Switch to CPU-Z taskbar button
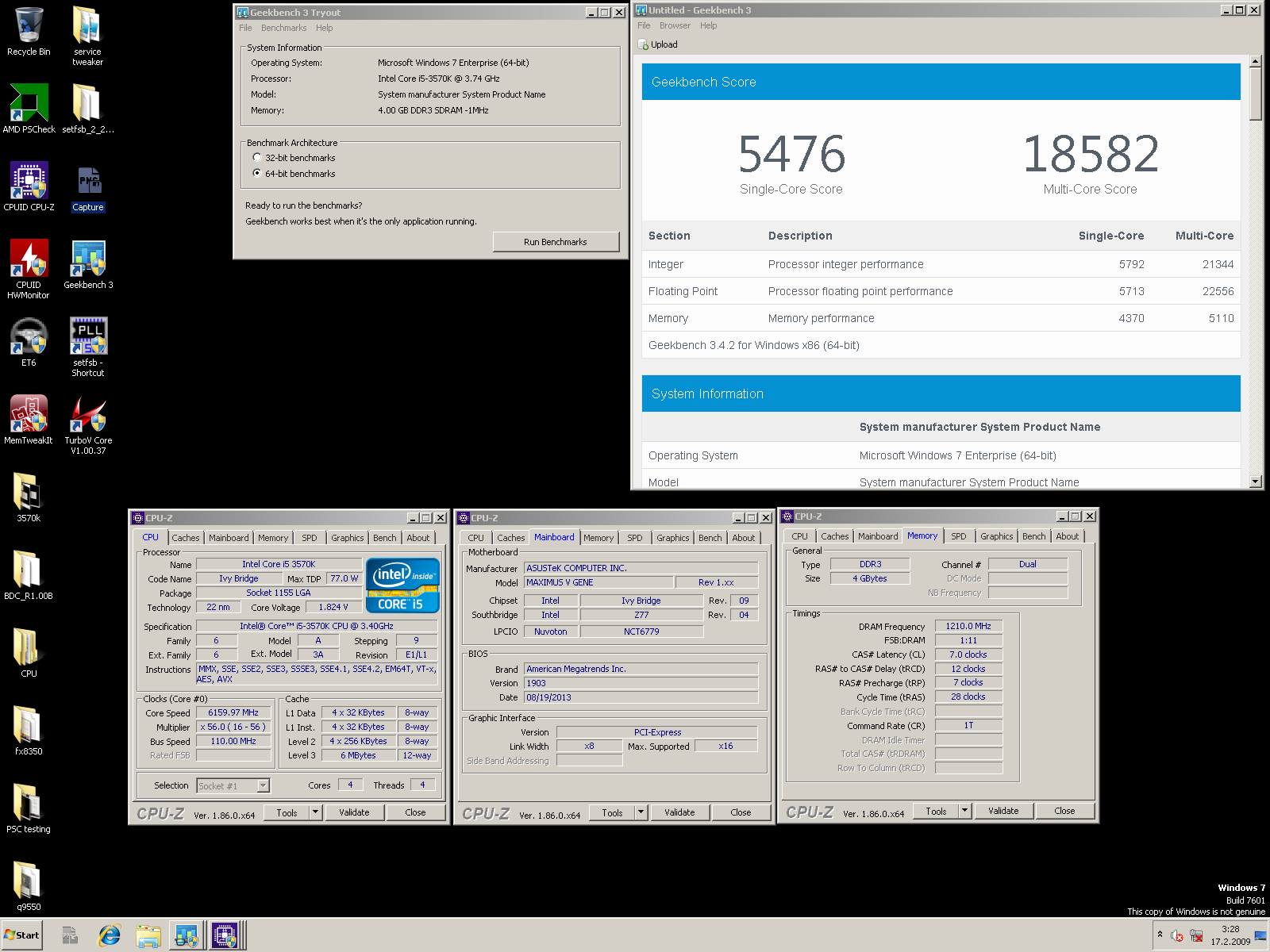Screen dimensions: 1270x952 [225, 936]
